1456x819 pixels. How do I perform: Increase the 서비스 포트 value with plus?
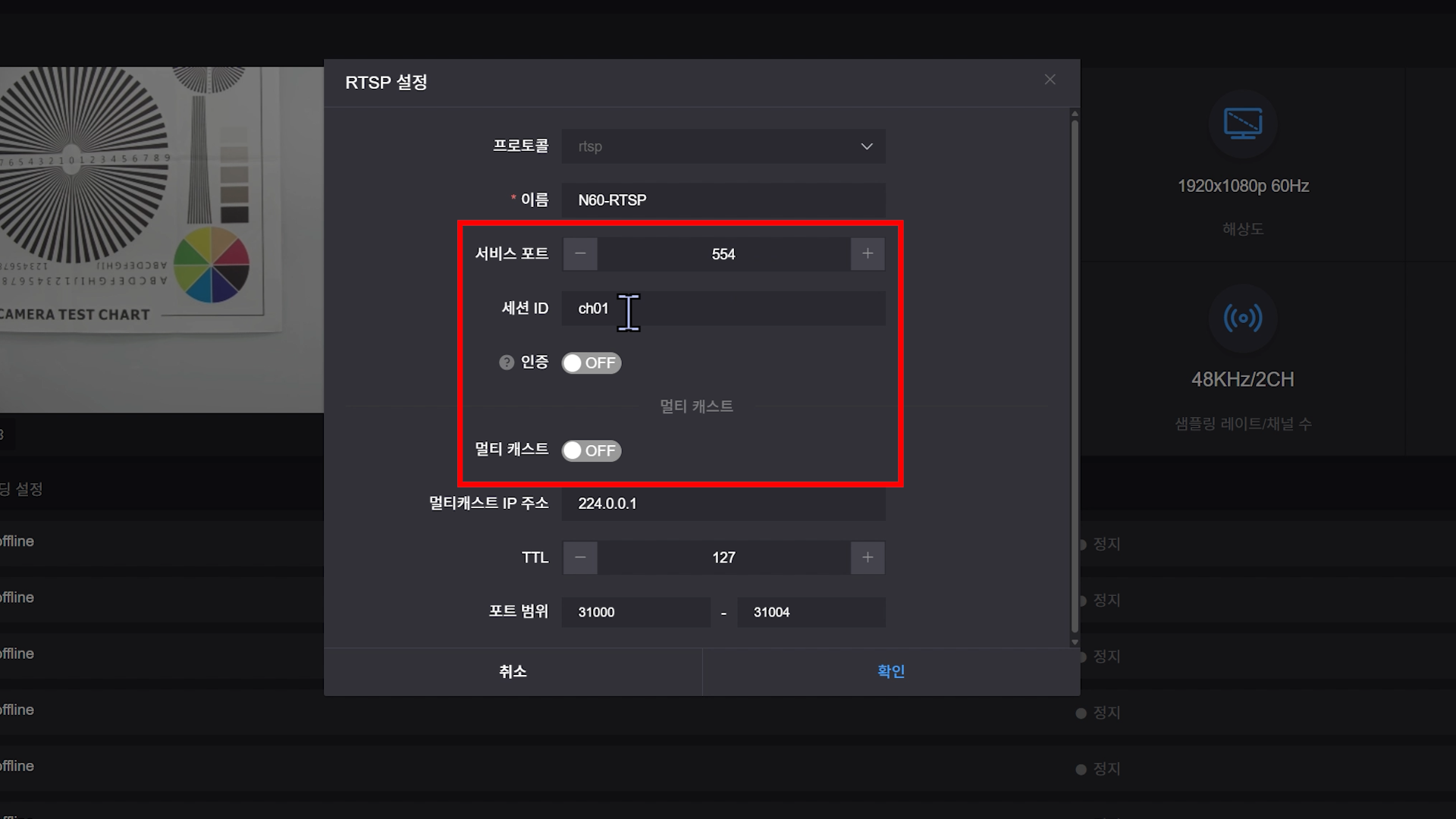point(868,254)
